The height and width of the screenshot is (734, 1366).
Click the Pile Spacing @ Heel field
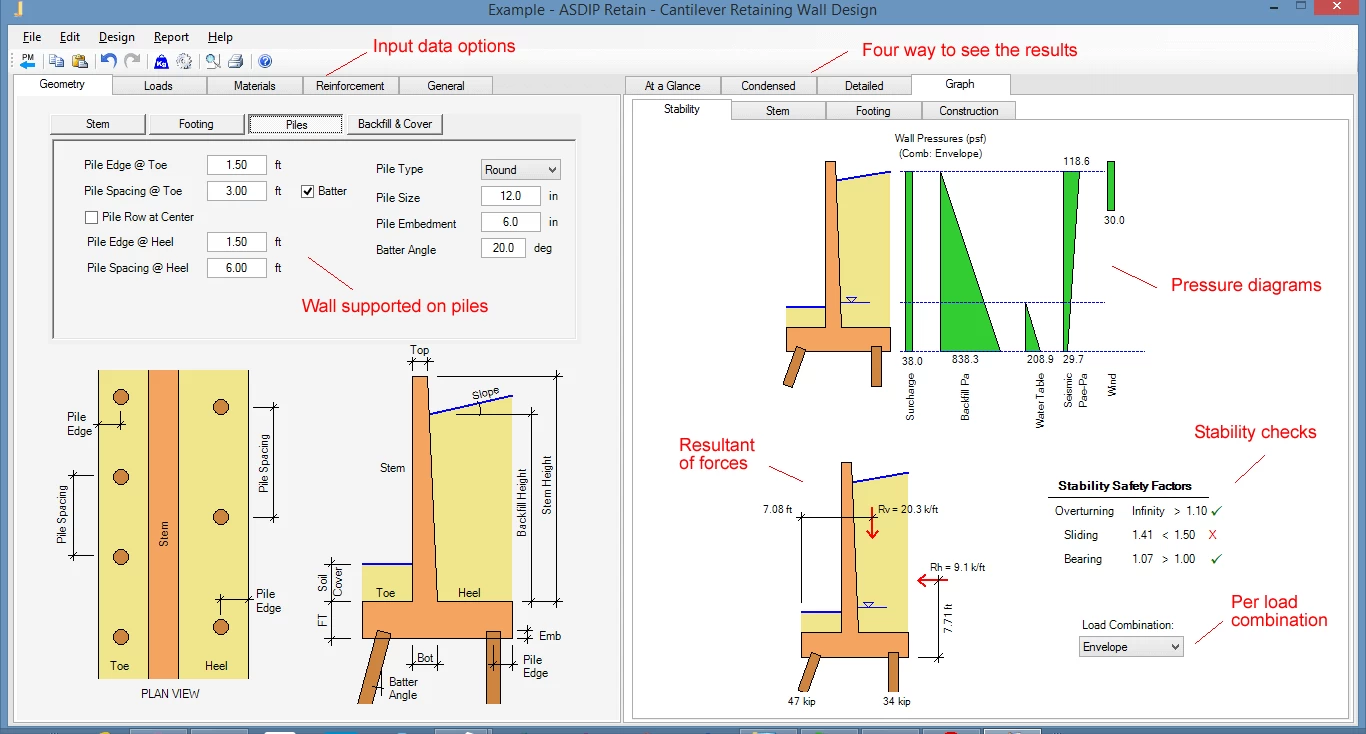tap(237, 268)
